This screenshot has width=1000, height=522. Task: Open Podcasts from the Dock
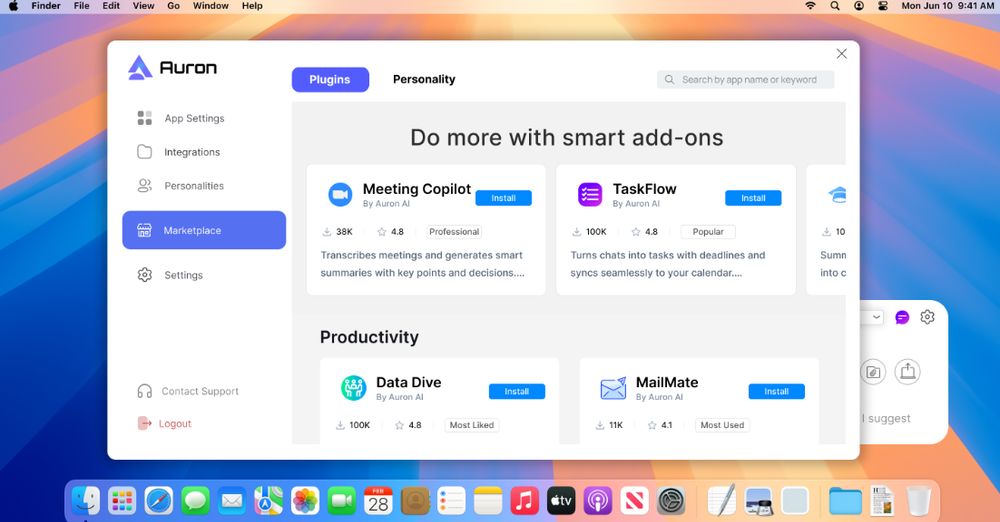click(x=598, y=501)
